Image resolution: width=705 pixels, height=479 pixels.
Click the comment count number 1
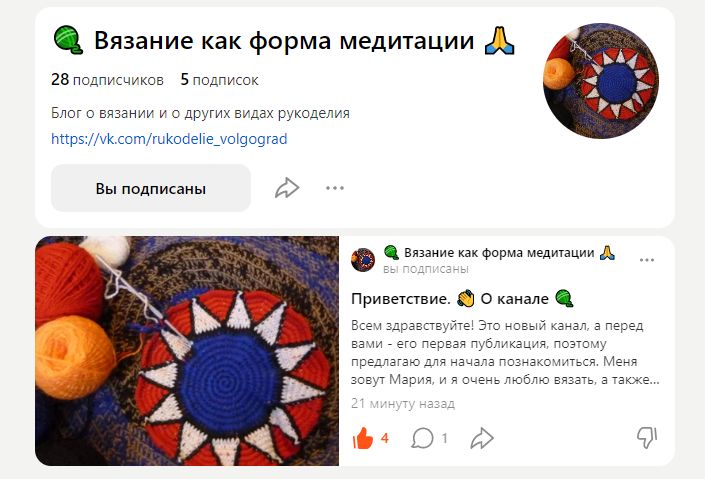444,438
